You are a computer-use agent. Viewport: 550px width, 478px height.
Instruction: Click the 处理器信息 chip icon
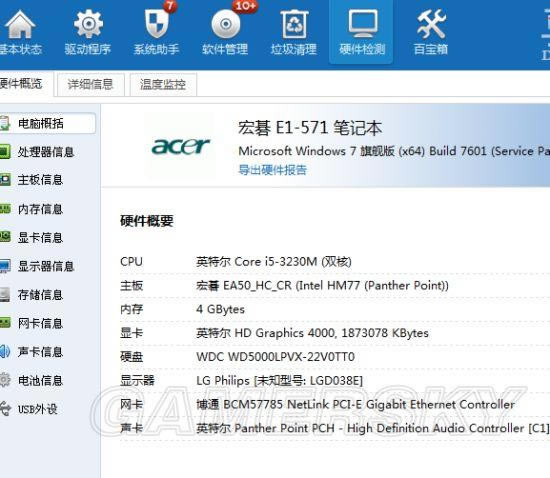coord(5,152)
